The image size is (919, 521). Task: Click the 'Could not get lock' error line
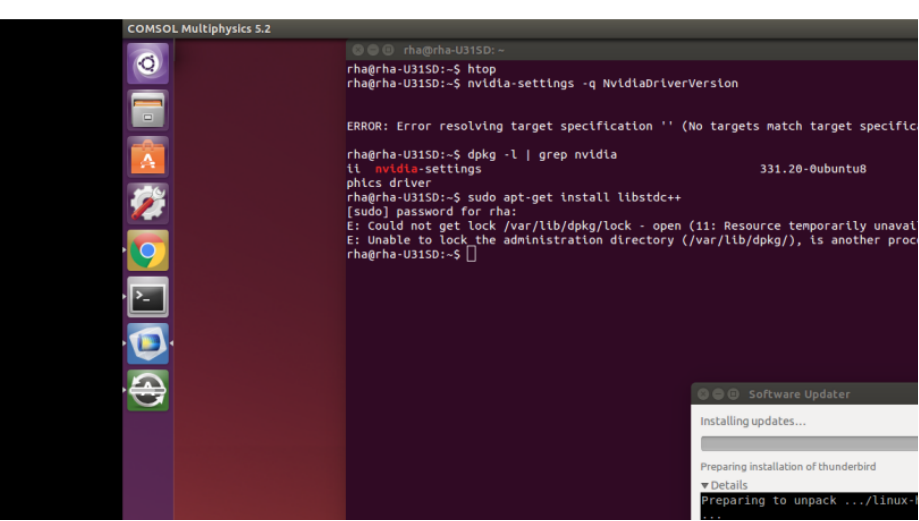coord(632,226)
